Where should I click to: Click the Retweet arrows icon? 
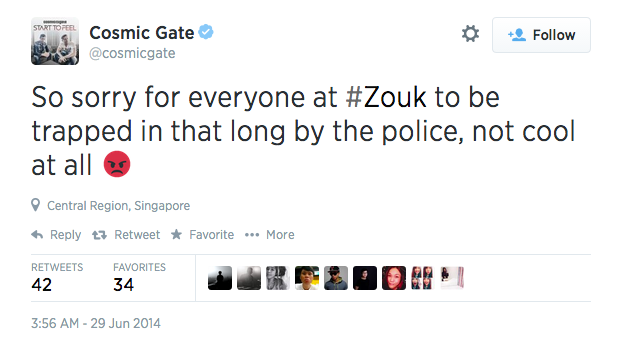coord(99,235)
